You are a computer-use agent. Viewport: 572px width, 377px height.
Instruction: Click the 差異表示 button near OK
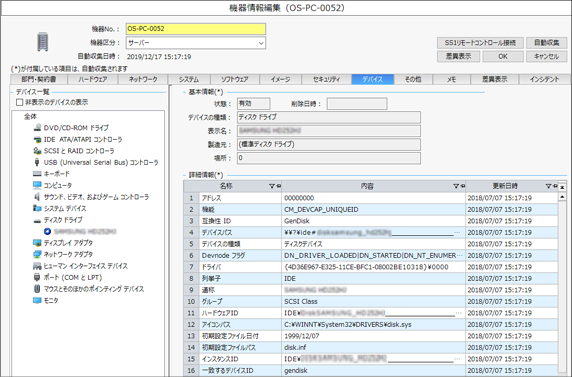[x=458, y=56]
